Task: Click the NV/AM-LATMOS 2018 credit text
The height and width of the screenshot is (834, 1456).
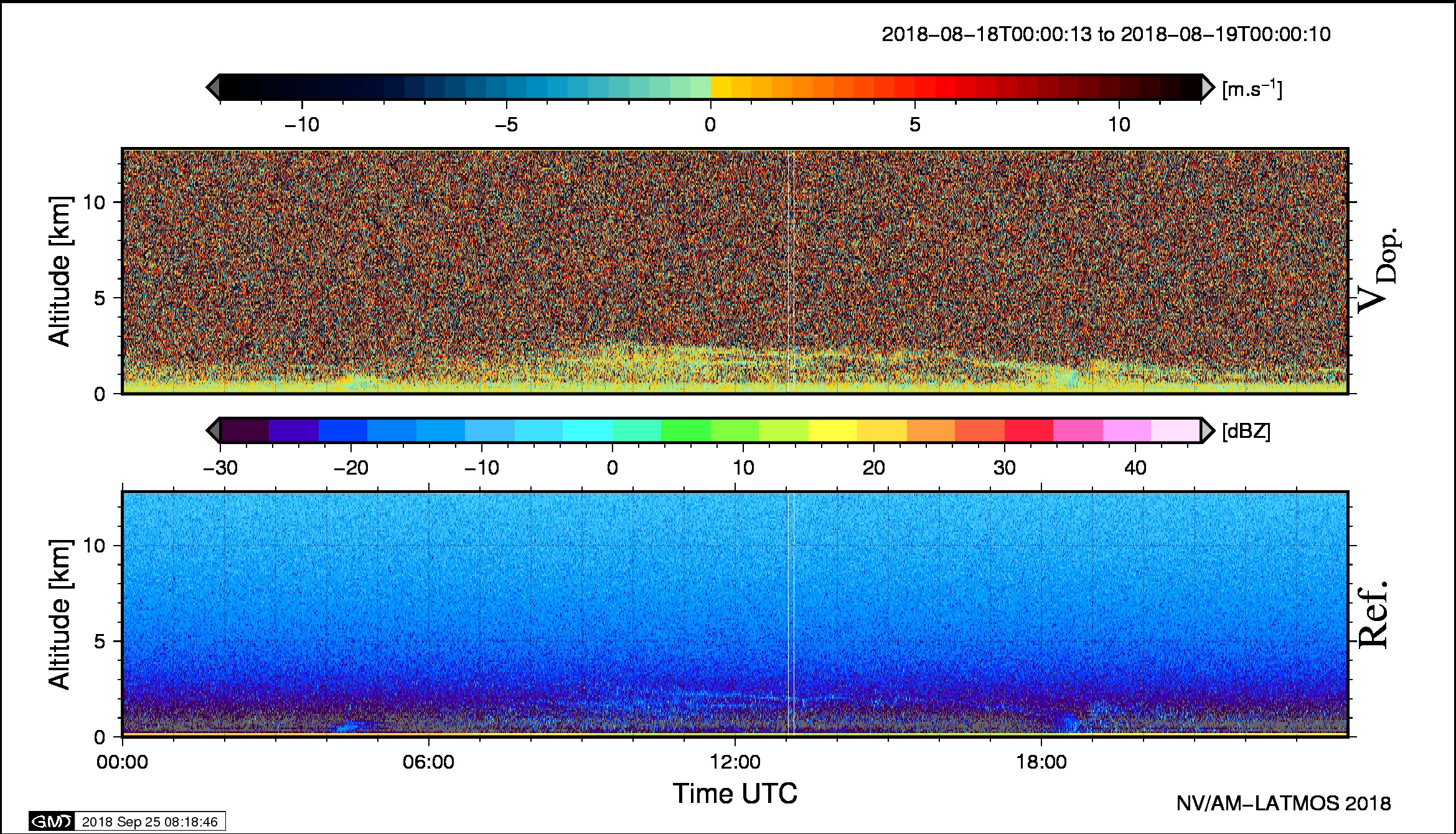Action: (x=1283, y=803)
